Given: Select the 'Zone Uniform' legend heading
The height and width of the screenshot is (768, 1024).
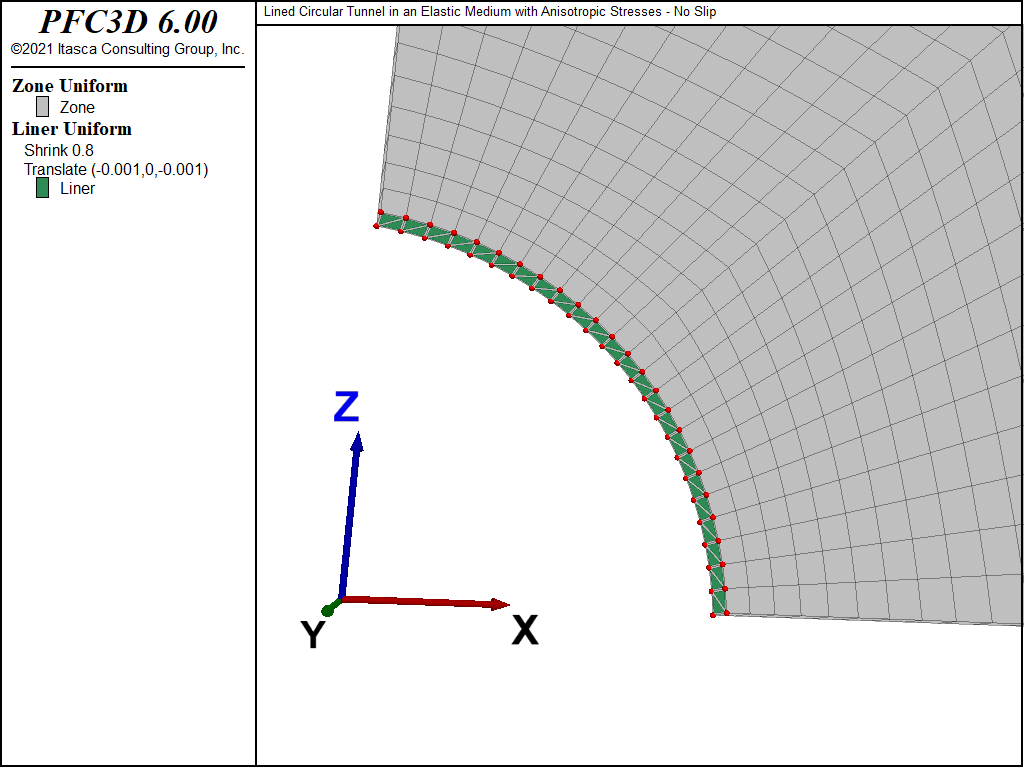Looking at the screenshot, I should point(70,86).
